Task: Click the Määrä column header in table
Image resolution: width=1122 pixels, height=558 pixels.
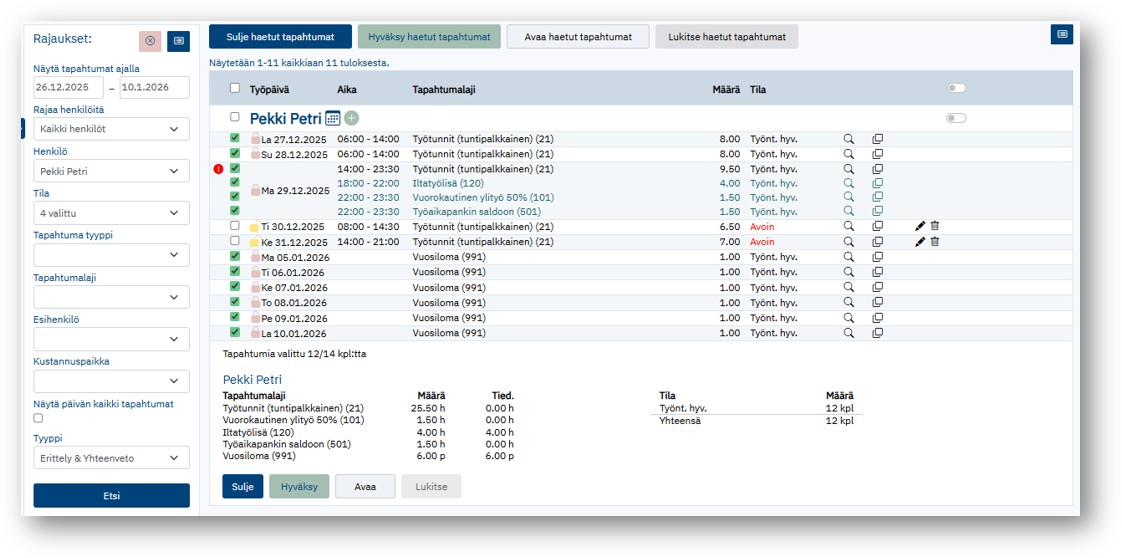Action: point(726,89)
